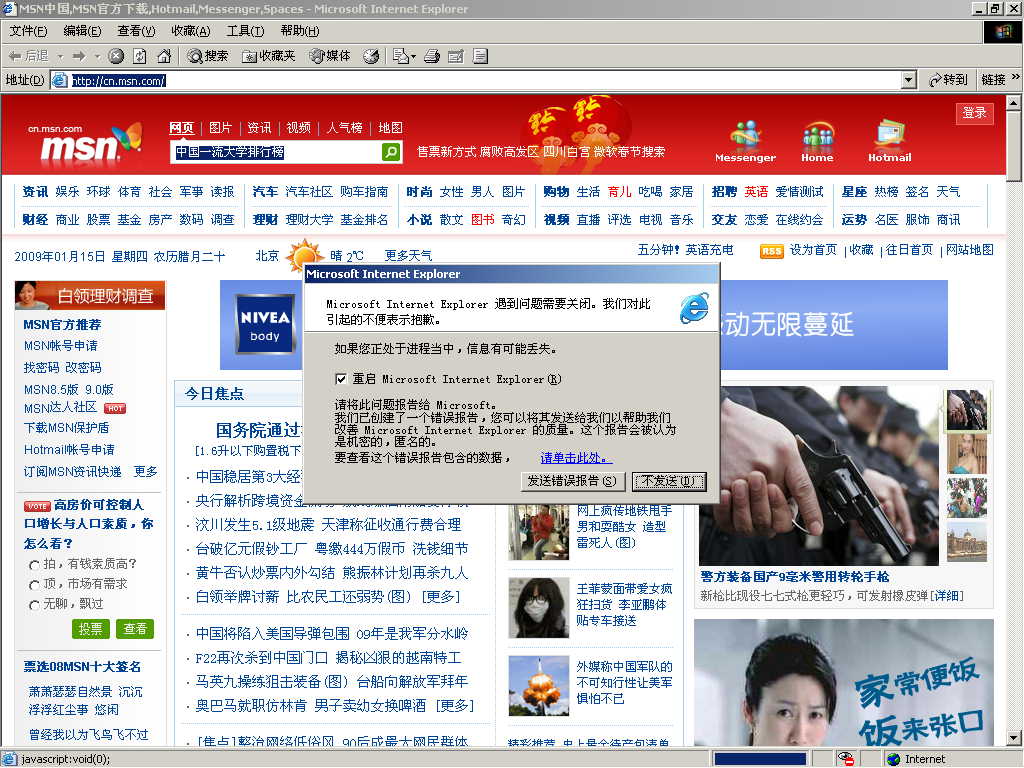Select the 地图 search tab
Screen dimensions: 1024x768
pos(391,128)
